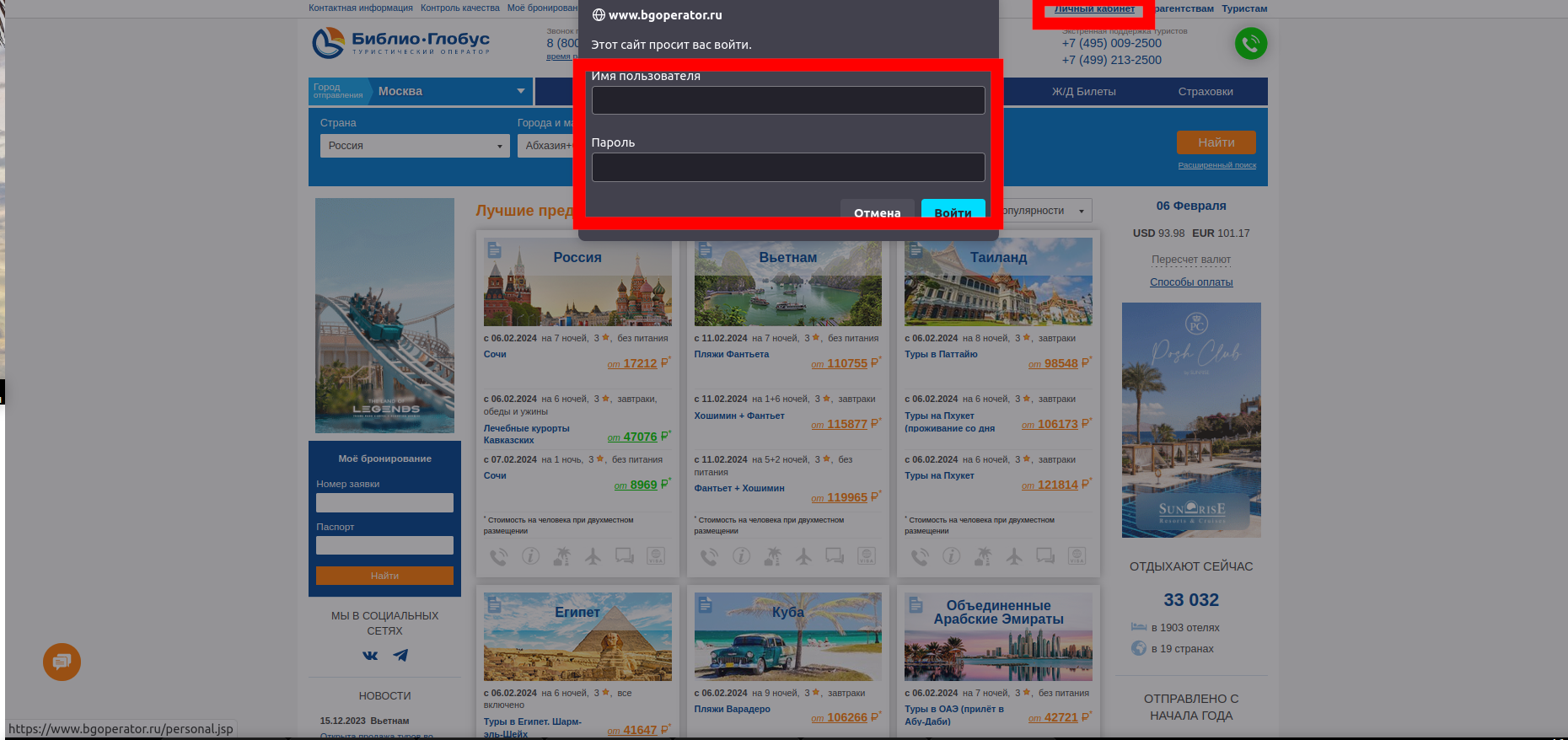Open the sort by popularity dropdown

pos(1045,211)
